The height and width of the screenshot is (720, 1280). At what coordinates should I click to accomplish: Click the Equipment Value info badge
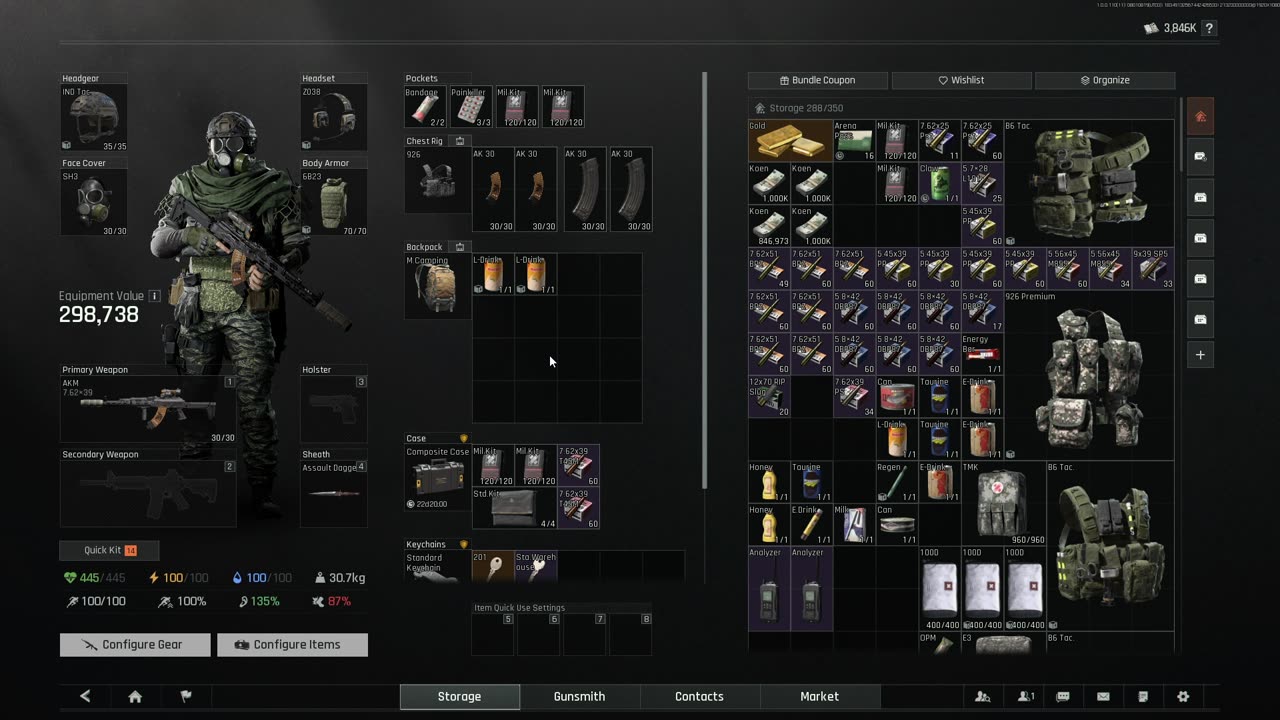[154, 296]
